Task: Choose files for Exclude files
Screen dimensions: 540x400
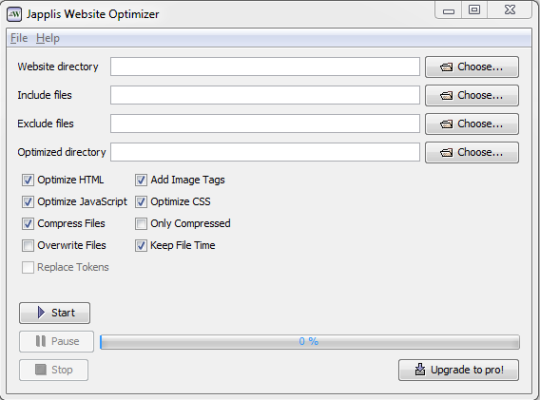Action: [x=472, y=124]
